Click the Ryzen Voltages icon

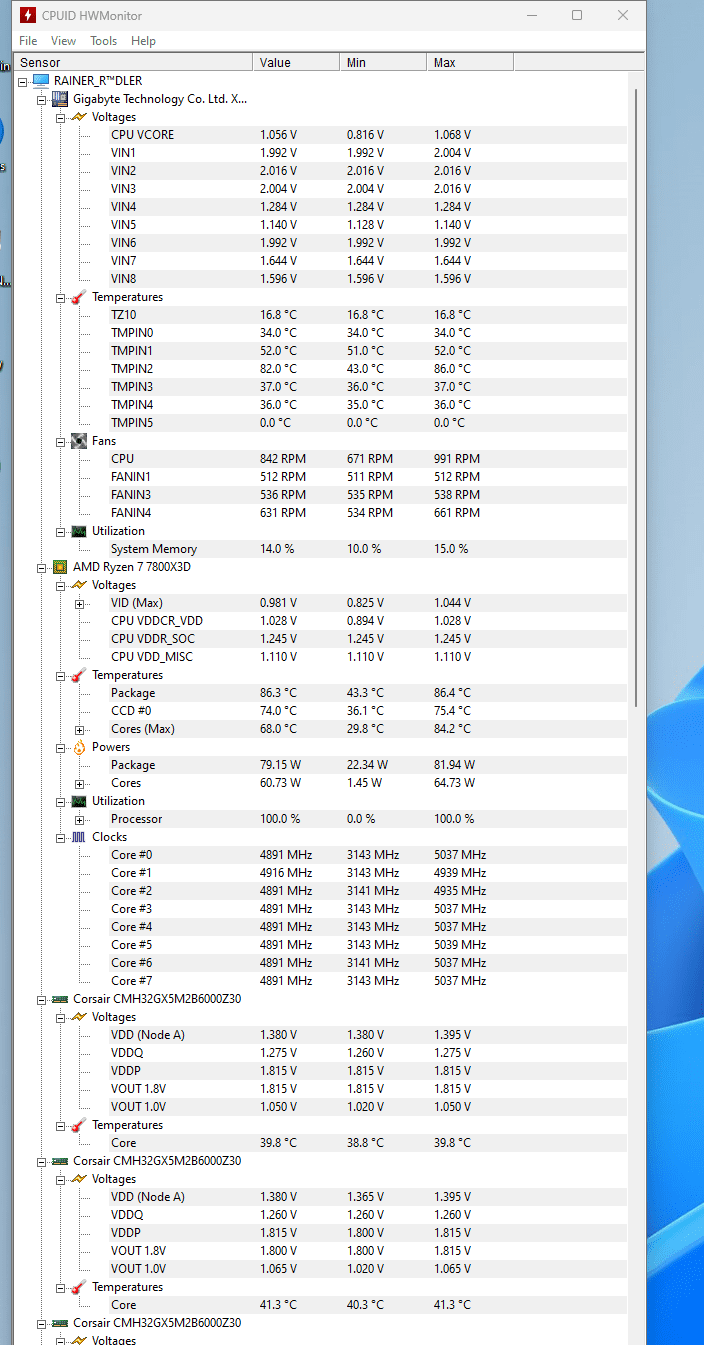[x=78, y=585]
